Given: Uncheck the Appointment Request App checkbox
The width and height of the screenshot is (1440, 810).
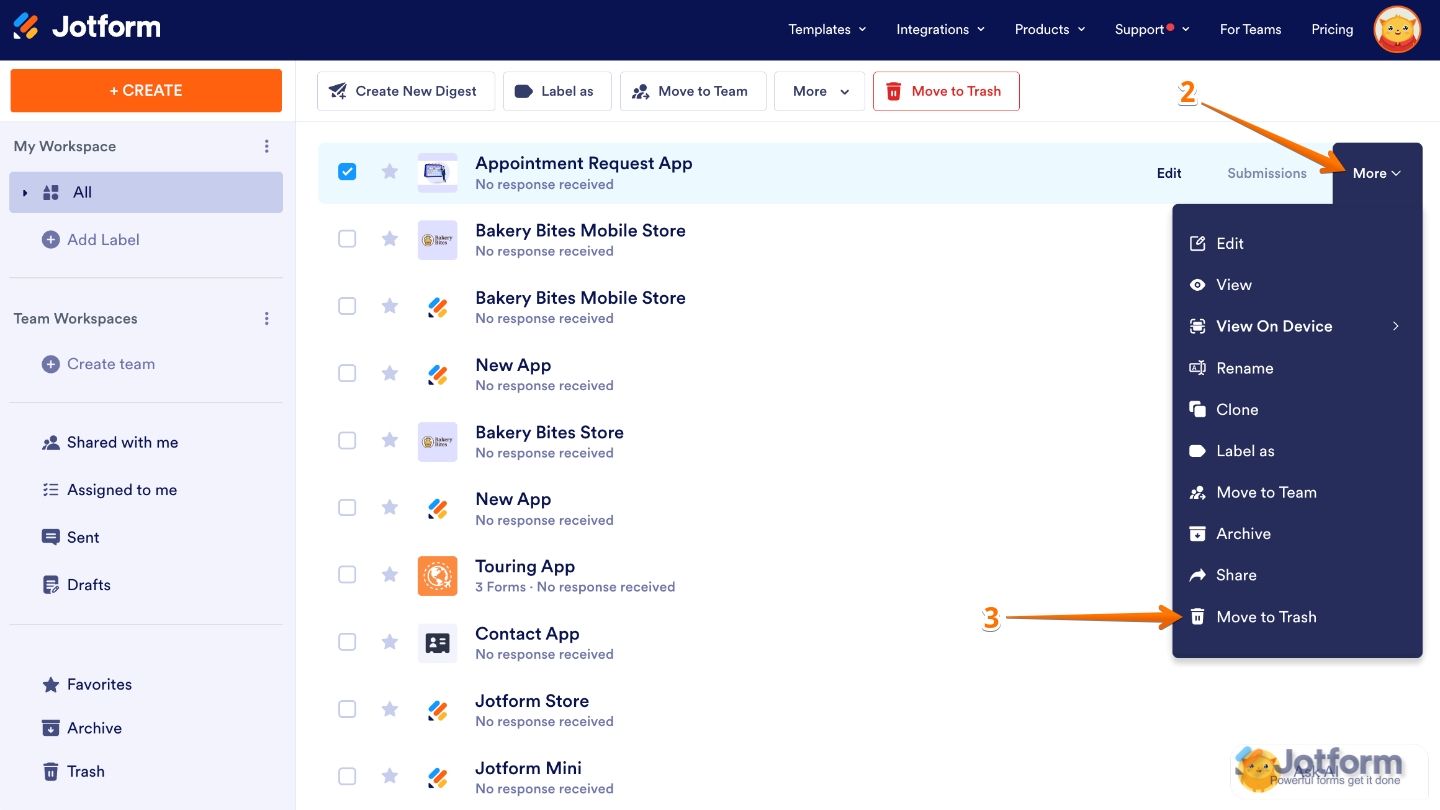Looking at the screenshot, I should tap(347, 172).
